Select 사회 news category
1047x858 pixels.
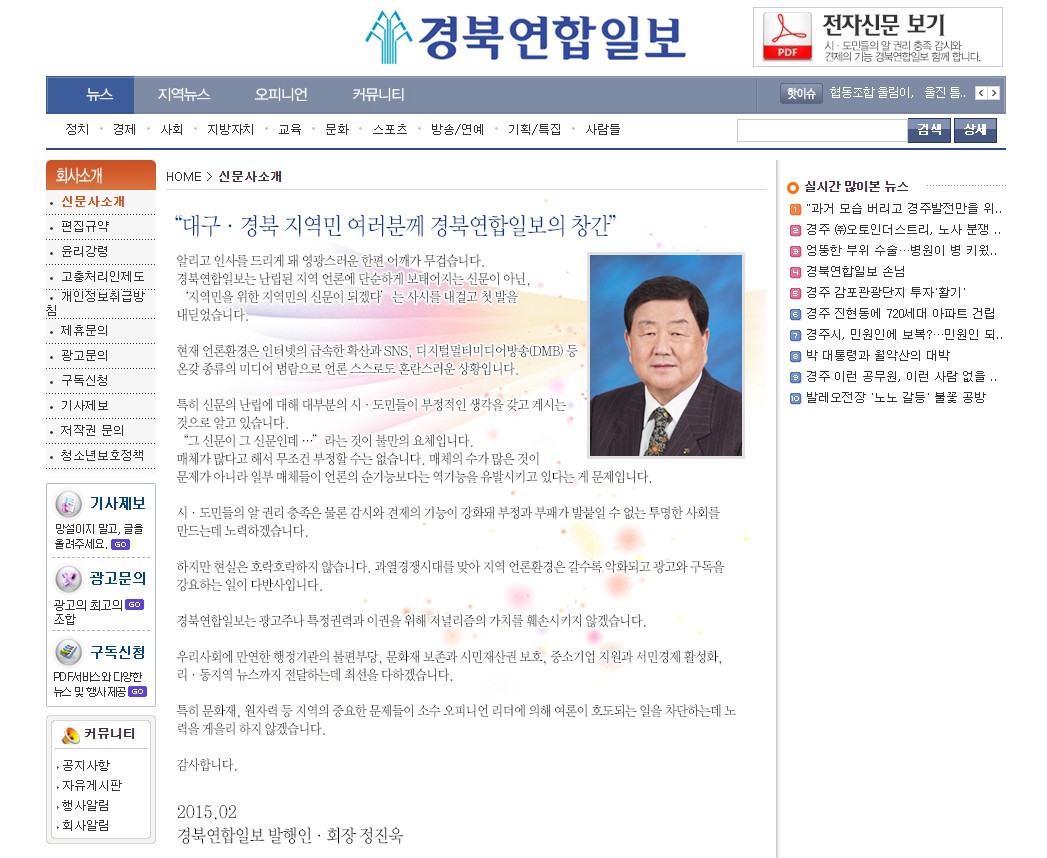172,130
